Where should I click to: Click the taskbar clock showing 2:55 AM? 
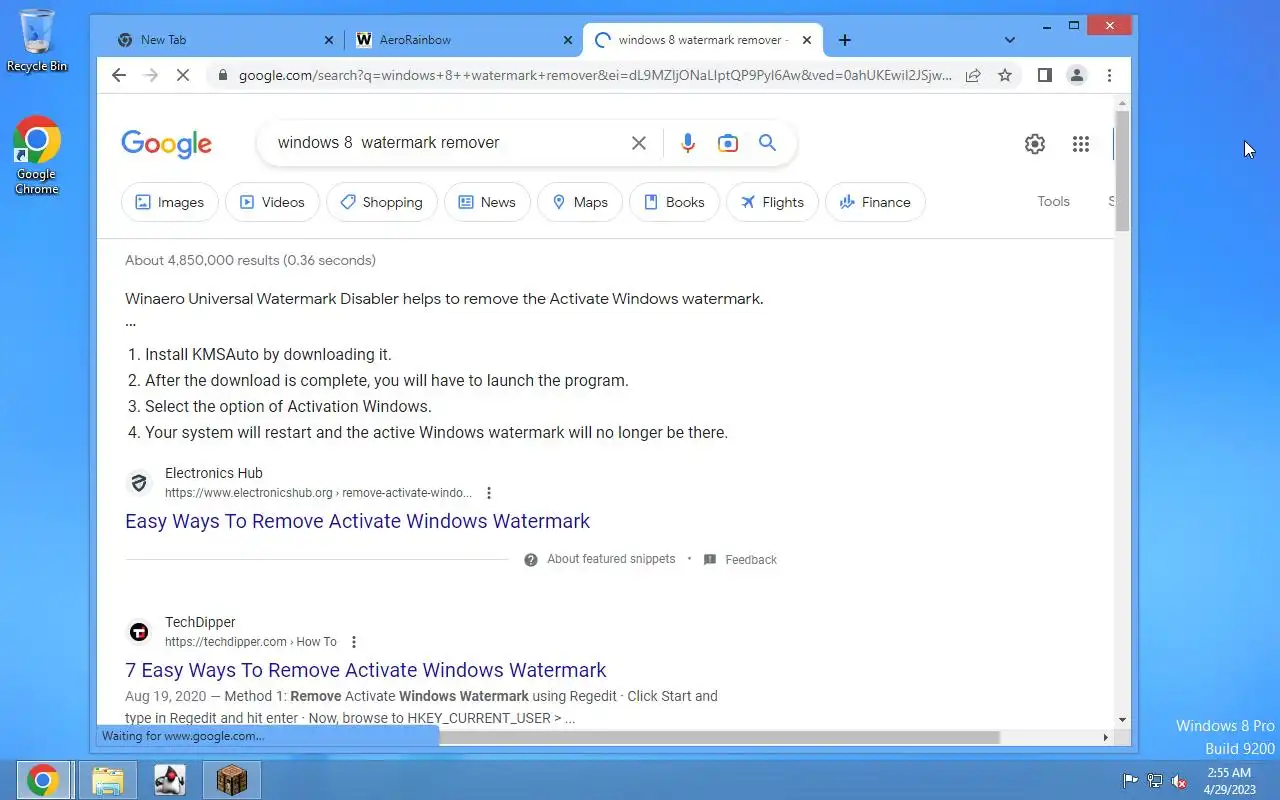pyautogui.click(x=1230, y=780)
